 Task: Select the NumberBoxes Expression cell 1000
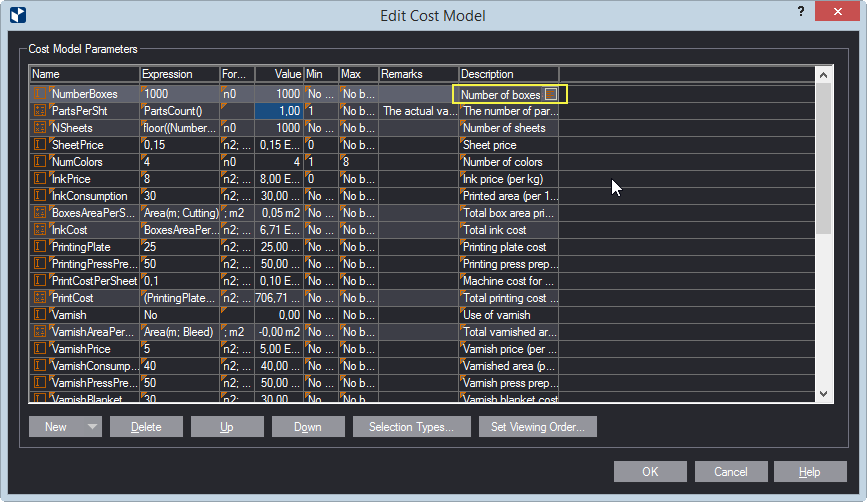[x=180, y=94]
